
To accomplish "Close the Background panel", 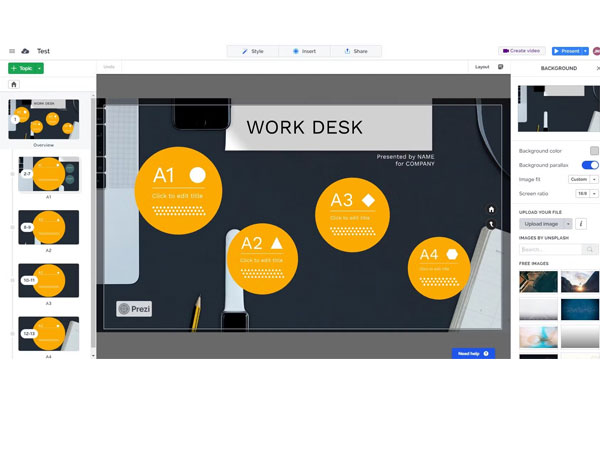I will click(x=597, y=68).
